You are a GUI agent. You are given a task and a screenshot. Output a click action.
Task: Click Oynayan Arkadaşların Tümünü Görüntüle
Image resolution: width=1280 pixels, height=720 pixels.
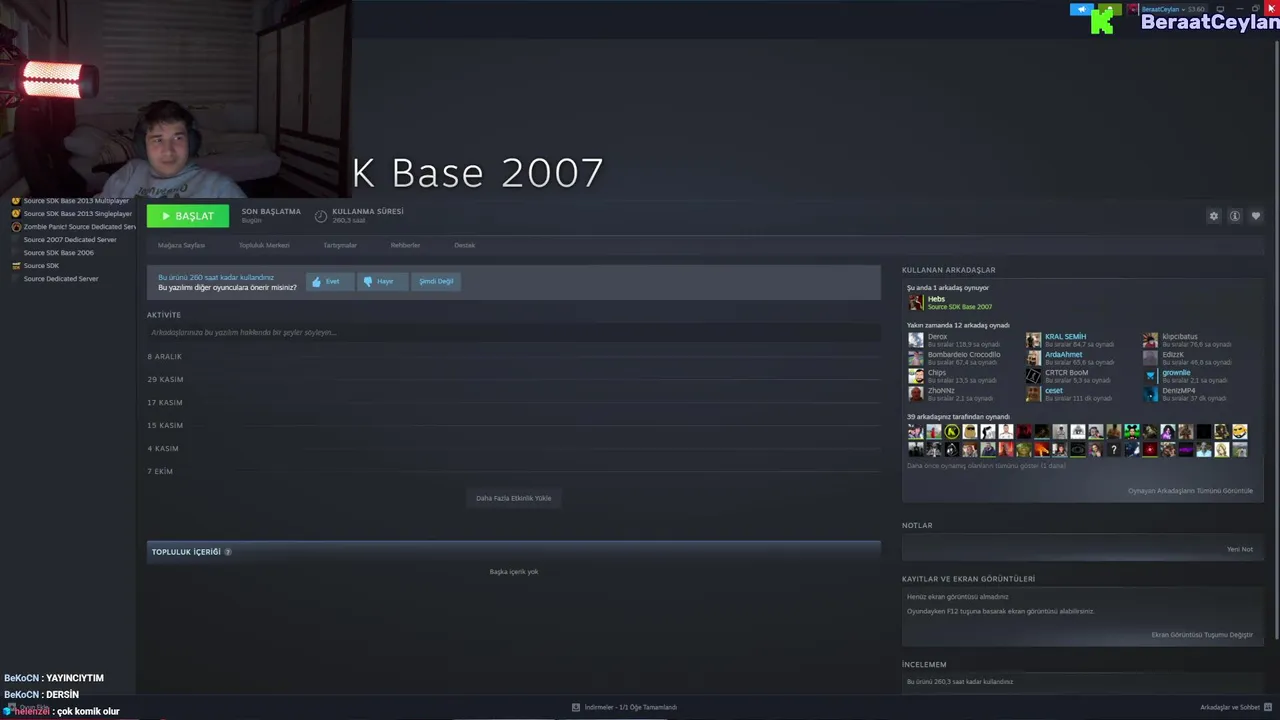[x=1190, y=491]
